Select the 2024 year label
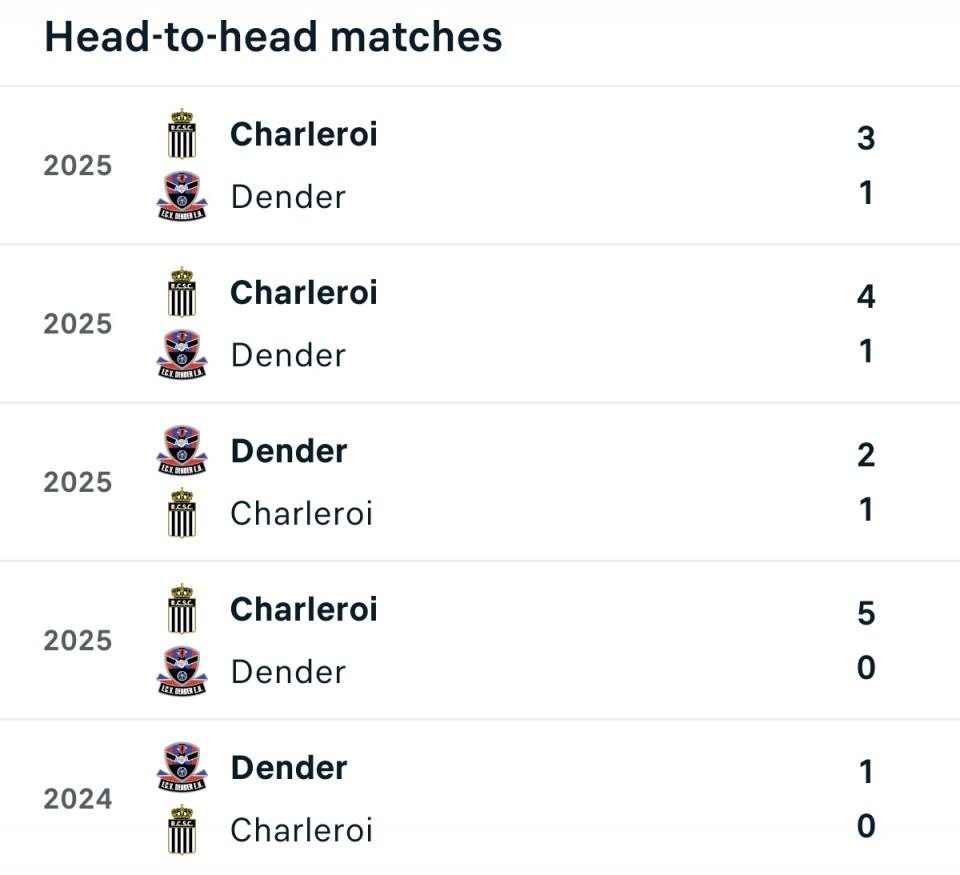 (x=78, y=799)
